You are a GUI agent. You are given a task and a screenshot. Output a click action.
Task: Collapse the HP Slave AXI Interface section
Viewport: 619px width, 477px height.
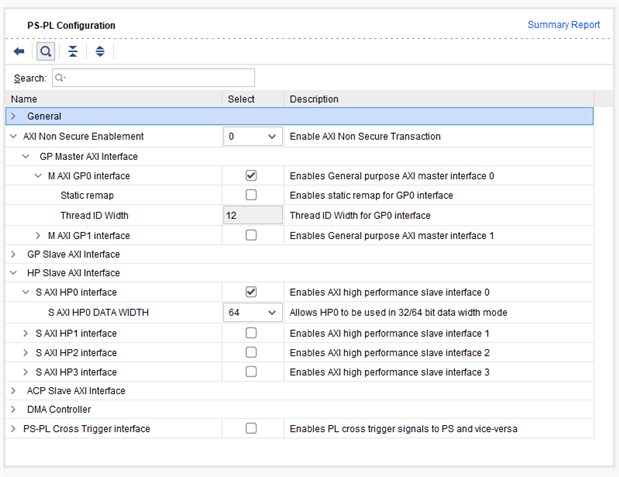pos(13,273)
